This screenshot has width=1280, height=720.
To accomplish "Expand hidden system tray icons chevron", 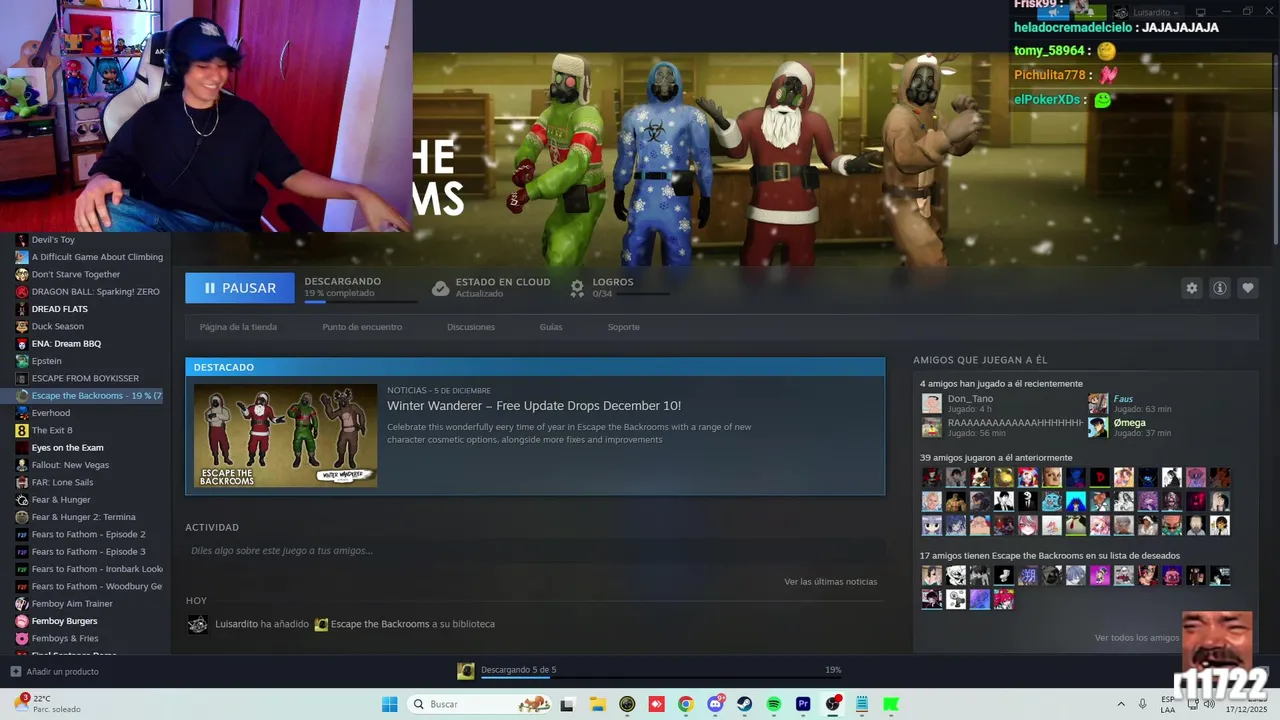I will tap(1121, 704).
